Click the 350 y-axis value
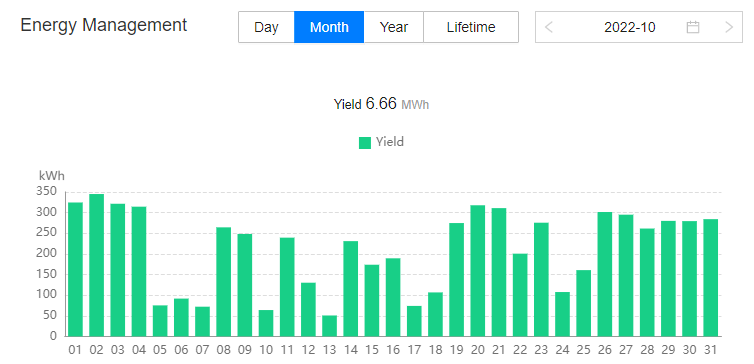 point(46,192)
